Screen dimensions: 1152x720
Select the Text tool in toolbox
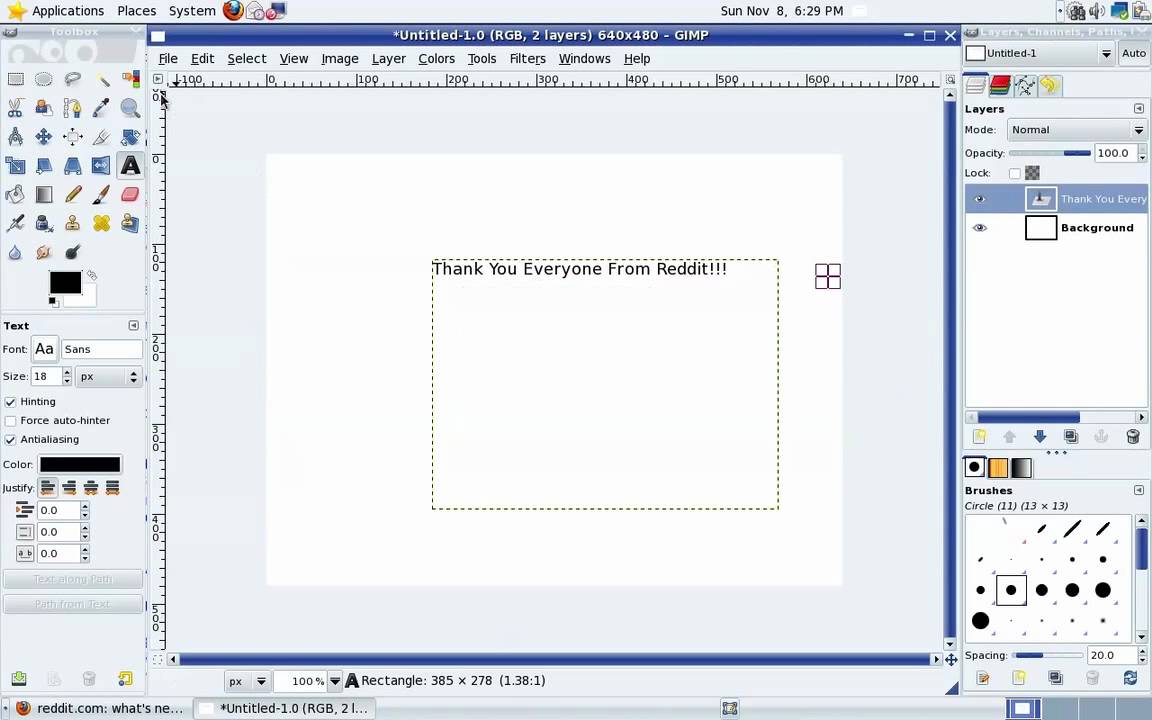click(130, 165)
